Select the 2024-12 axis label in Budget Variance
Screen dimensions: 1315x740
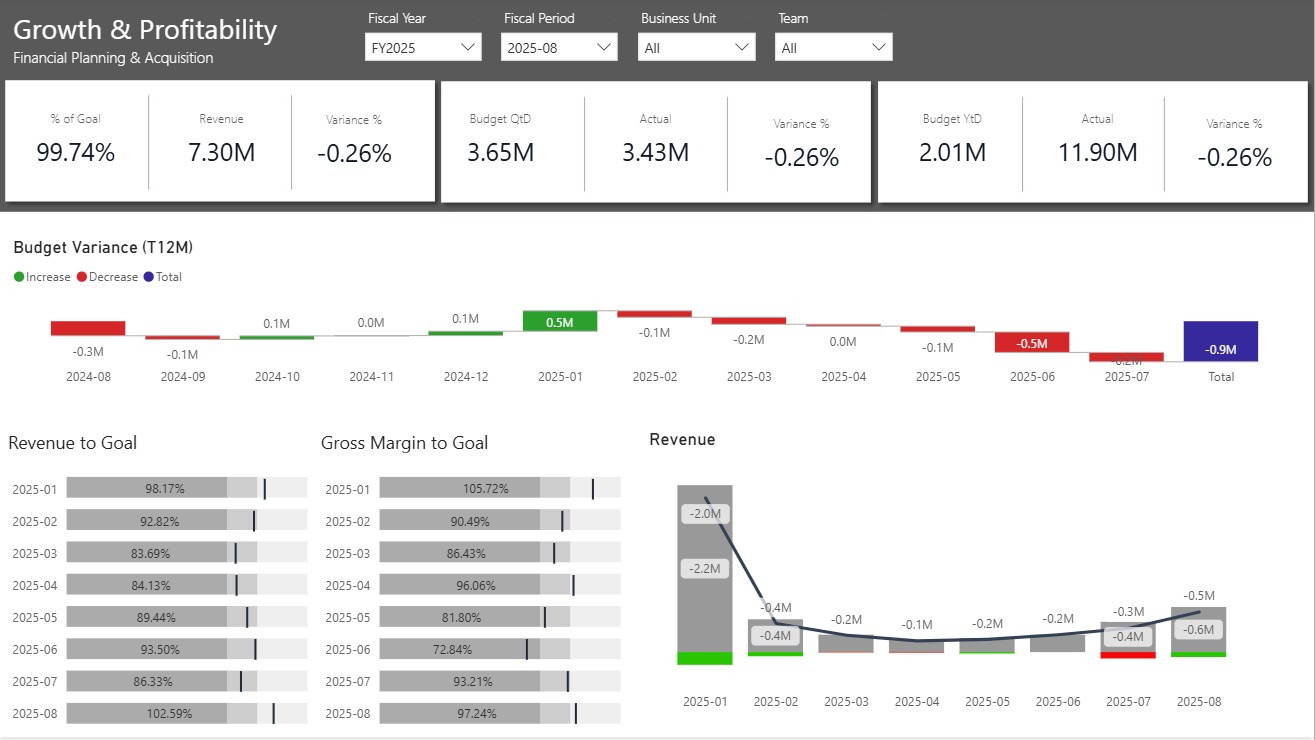(466, 377)
